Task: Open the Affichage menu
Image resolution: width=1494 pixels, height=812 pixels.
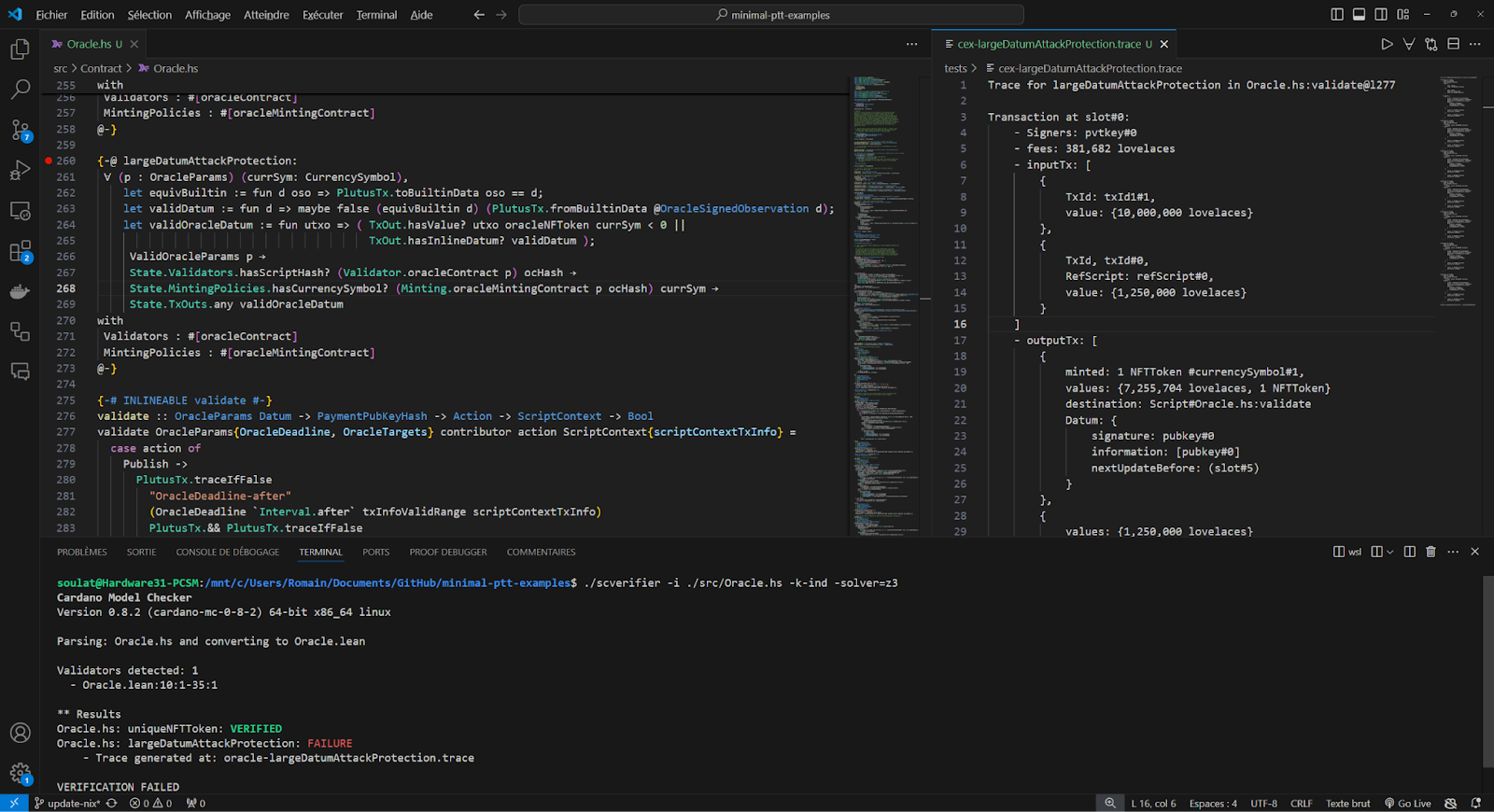Action: pyautogui.click(x=207, y=14)
